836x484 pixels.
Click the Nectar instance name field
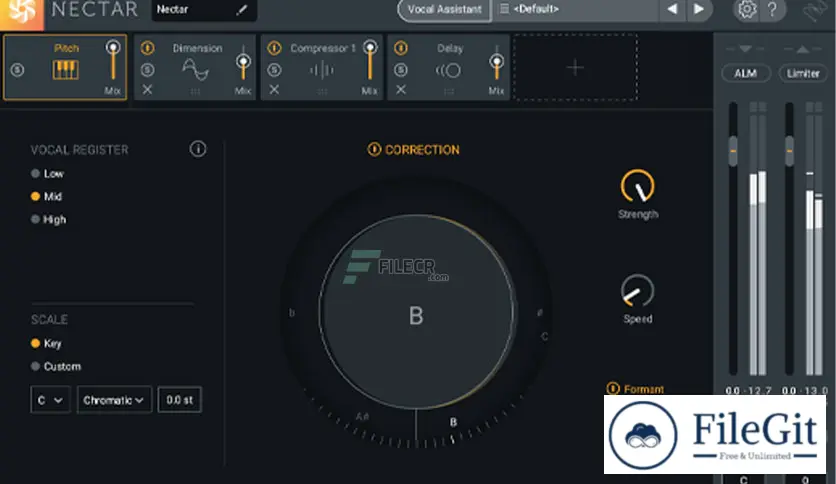pyautogui.click(x=204, y=10)
